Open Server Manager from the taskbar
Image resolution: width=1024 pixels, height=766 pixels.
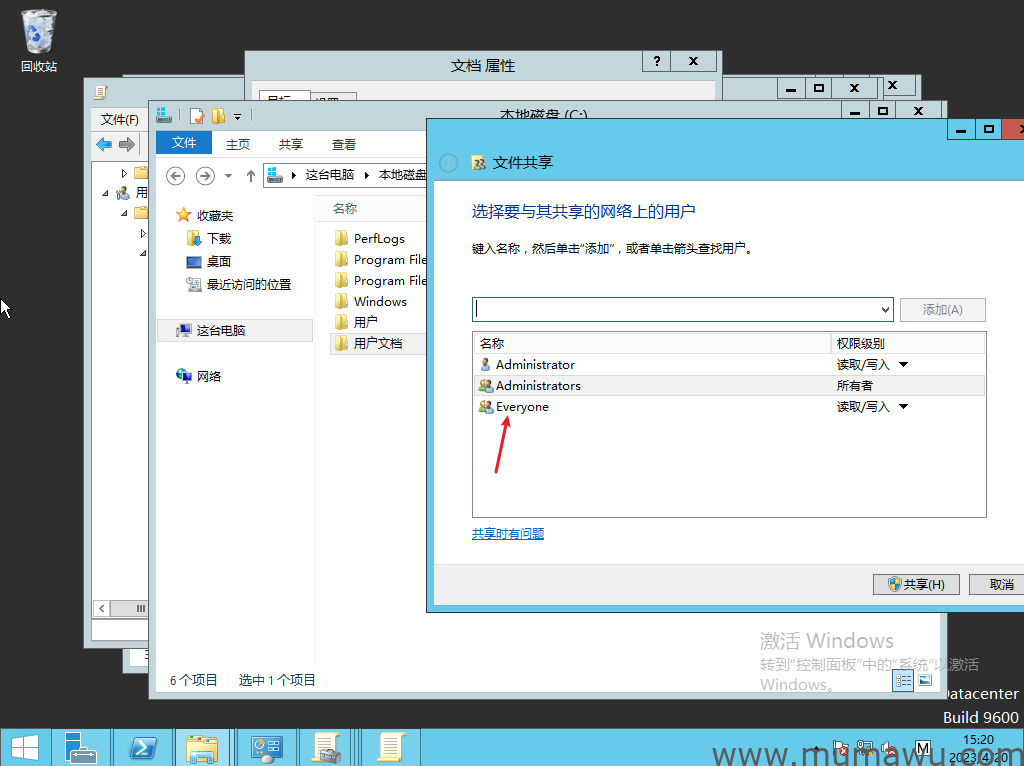82,747
